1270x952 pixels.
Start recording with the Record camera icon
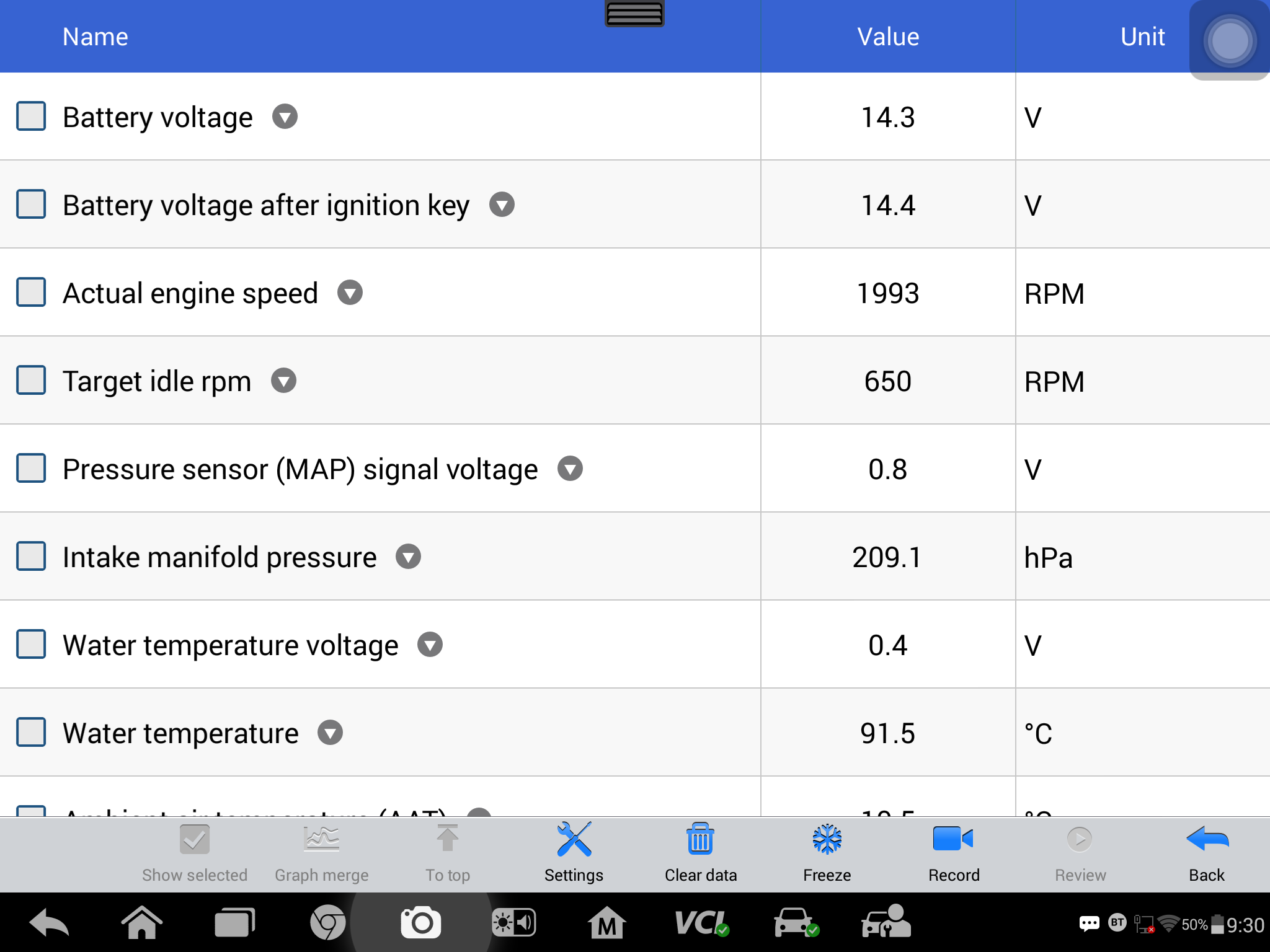(x=953, y=839)
